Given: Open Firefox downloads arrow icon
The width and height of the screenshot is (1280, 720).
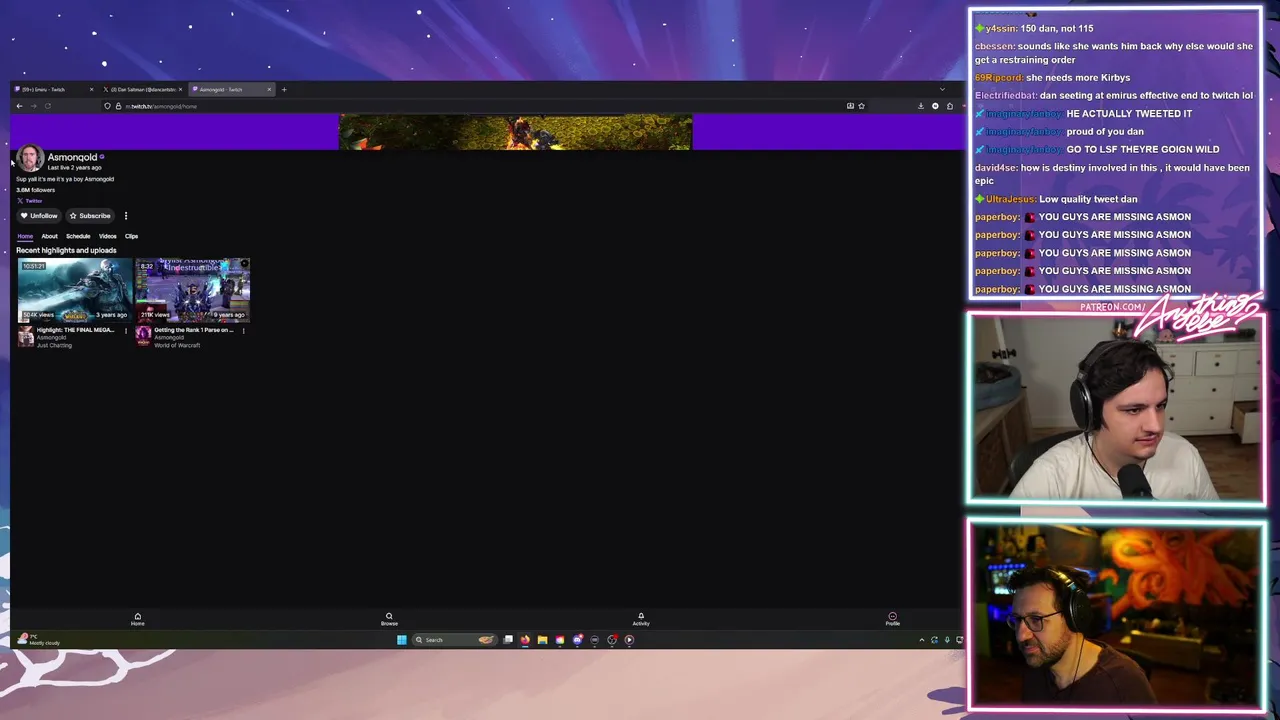Looking at the screenshot, I should (921, 106).
